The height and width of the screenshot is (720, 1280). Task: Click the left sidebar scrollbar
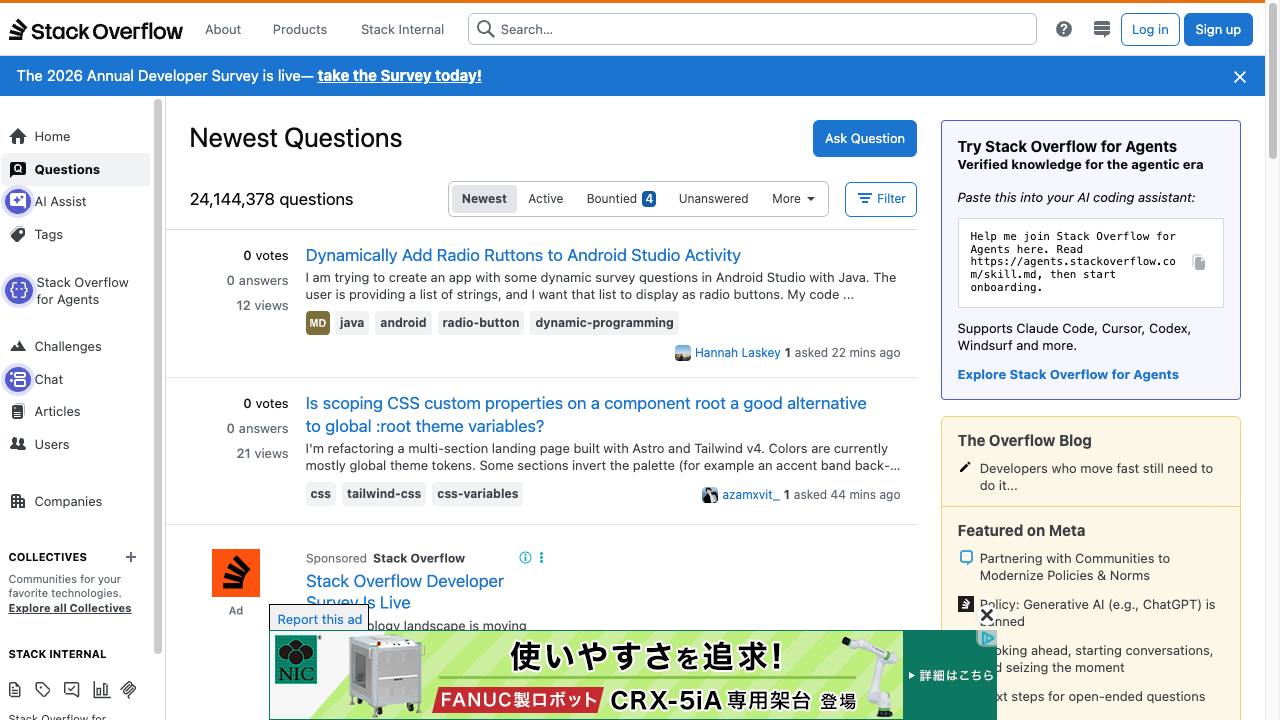pos(158,375)
